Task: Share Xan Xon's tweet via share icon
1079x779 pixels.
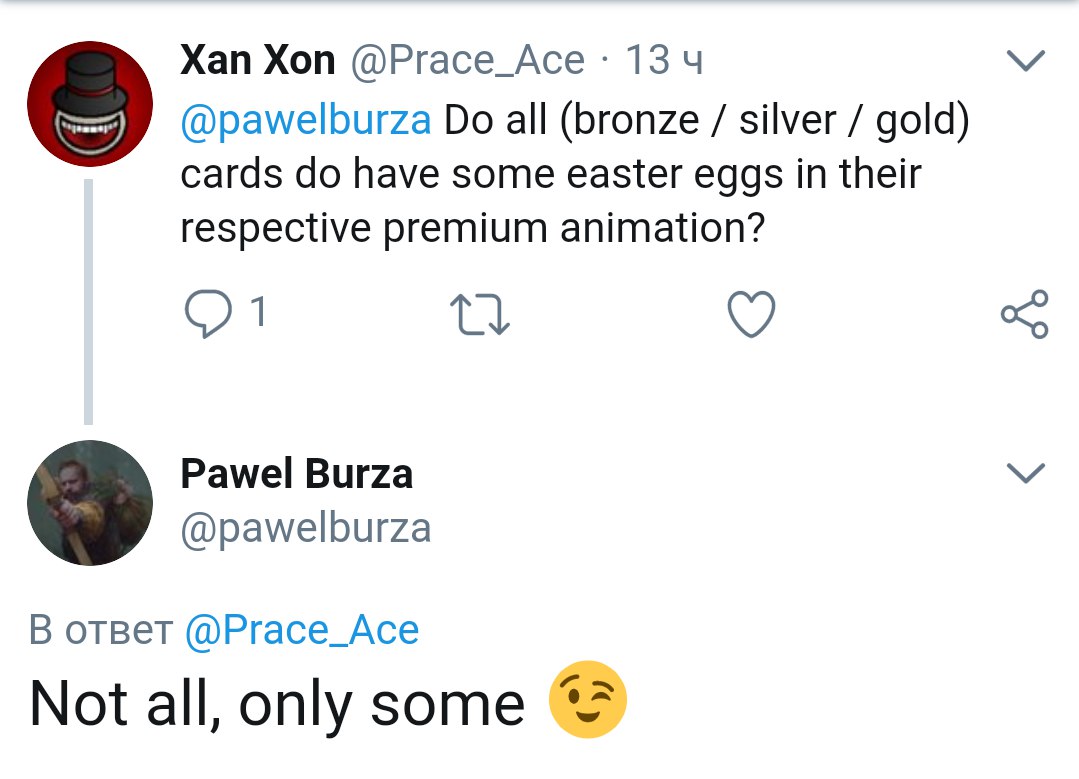Action: pos(1025,314)
